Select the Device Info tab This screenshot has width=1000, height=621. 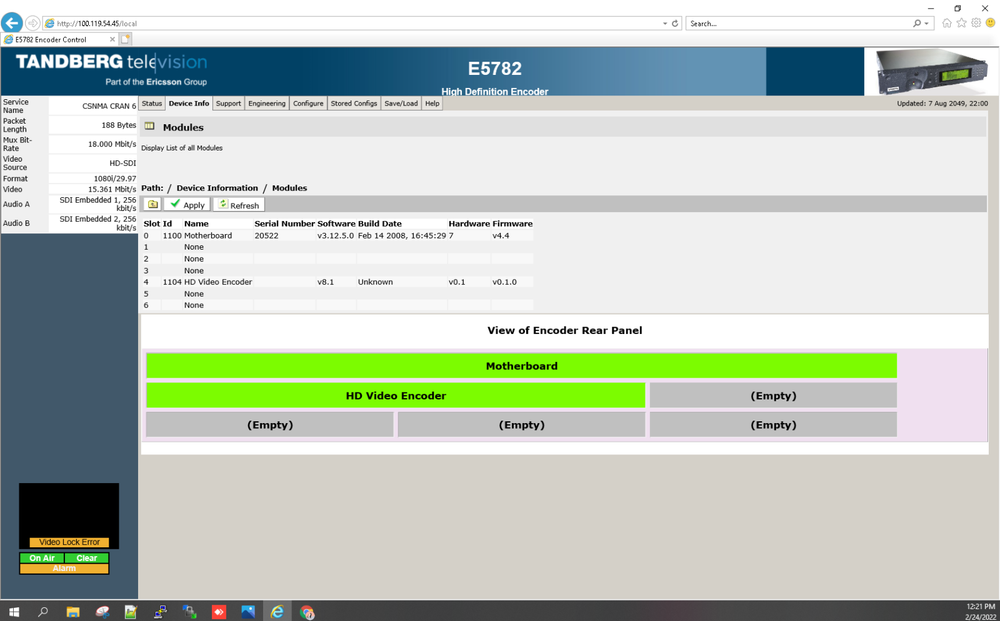tap(189, 103)
